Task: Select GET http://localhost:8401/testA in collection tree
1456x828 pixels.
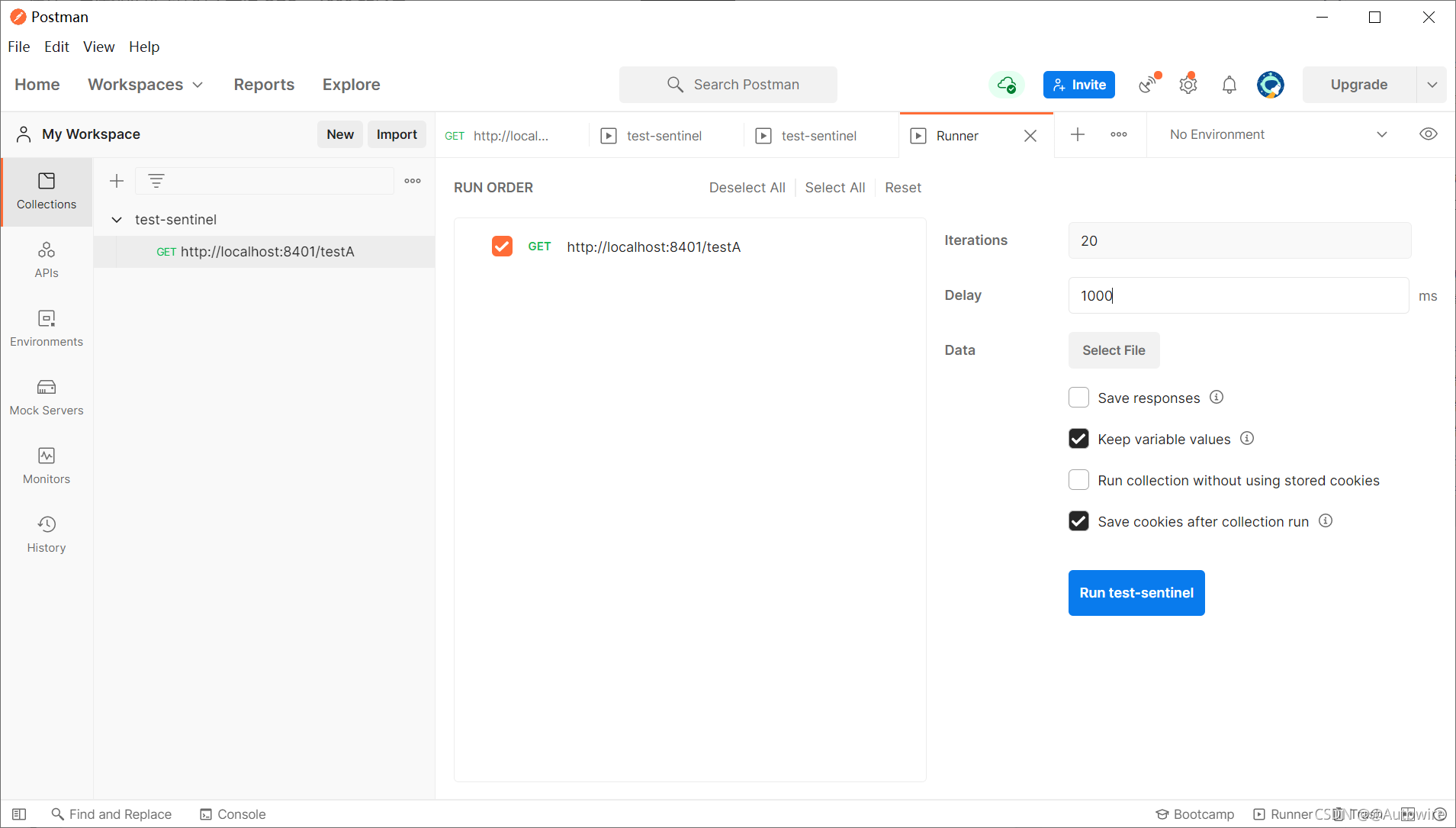Action: point(265,252)
